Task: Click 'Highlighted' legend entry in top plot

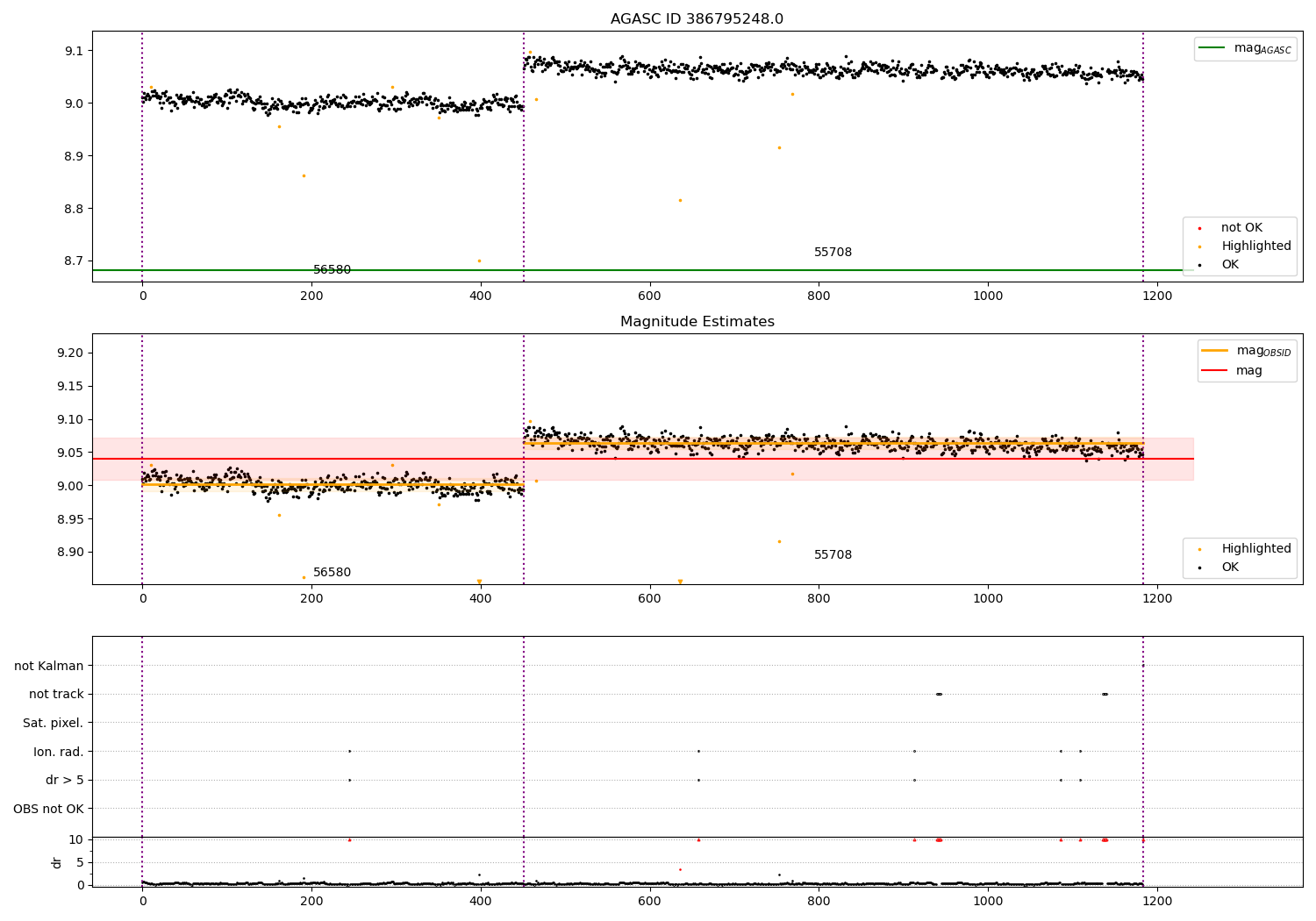Action: [1256, 246]
